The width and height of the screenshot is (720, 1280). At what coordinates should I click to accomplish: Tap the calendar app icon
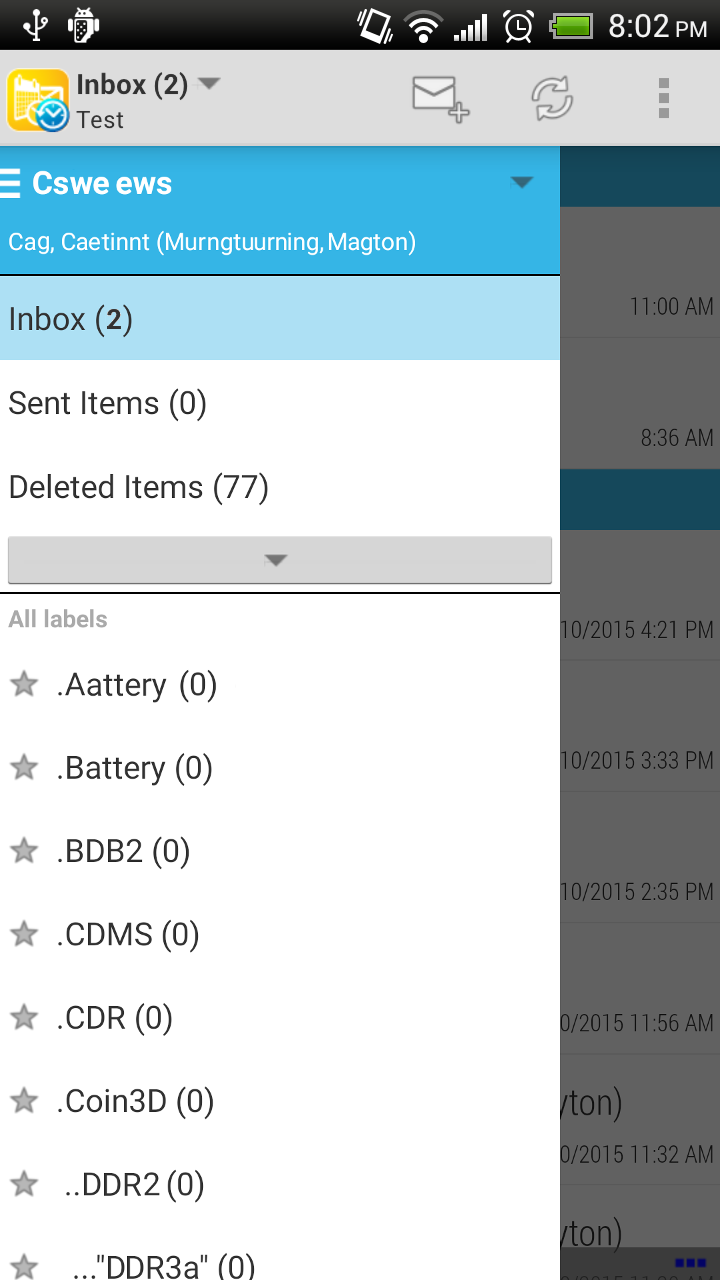(x=38, y=100)
